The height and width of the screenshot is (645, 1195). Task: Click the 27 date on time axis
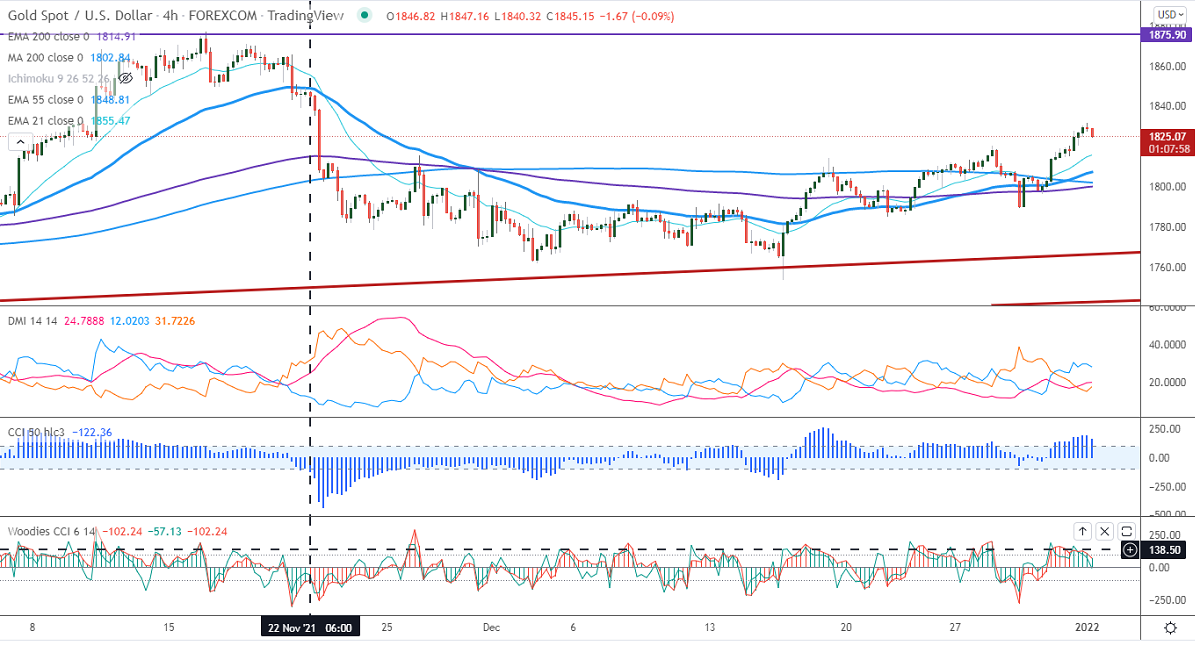tap(955, 627)
